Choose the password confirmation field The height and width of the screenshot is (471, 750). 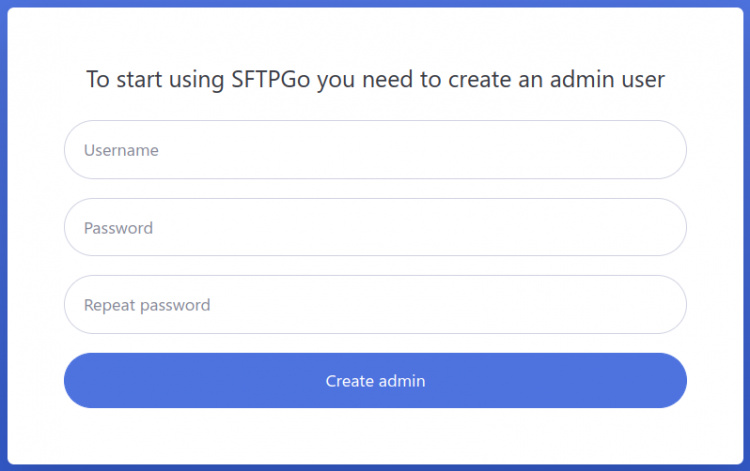coord(375,305)
